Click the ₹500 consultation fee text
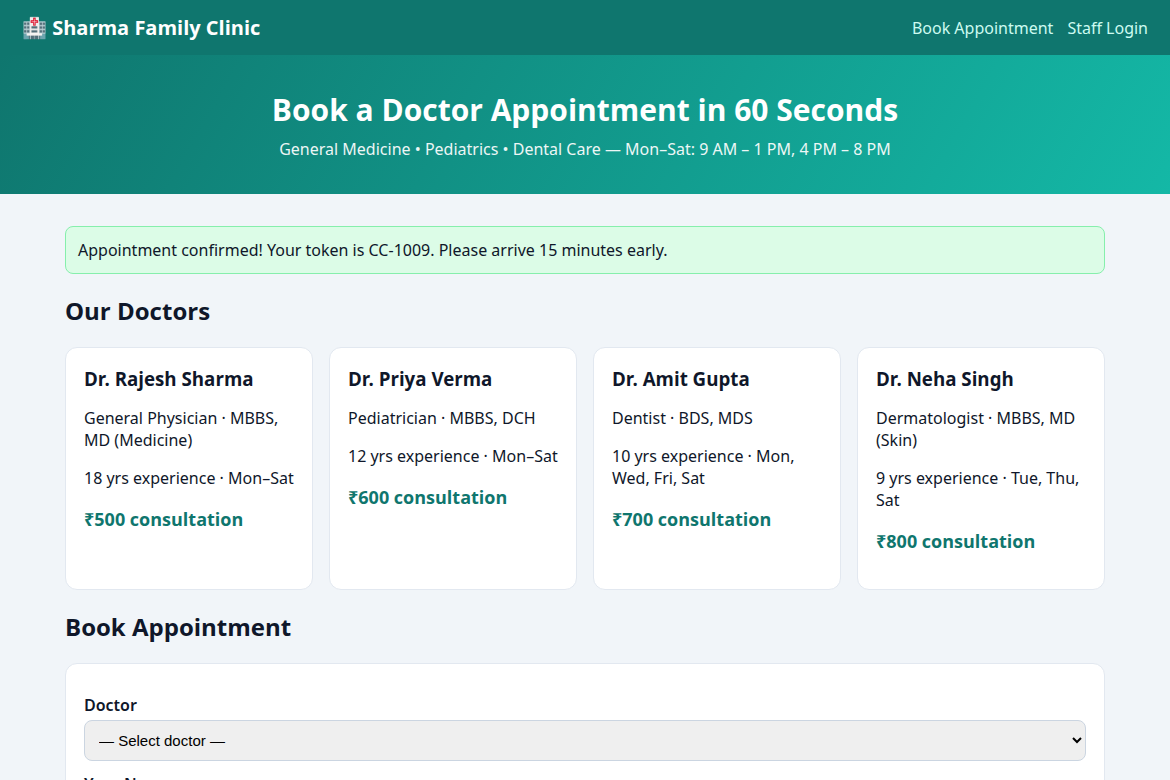 (163, 520)
